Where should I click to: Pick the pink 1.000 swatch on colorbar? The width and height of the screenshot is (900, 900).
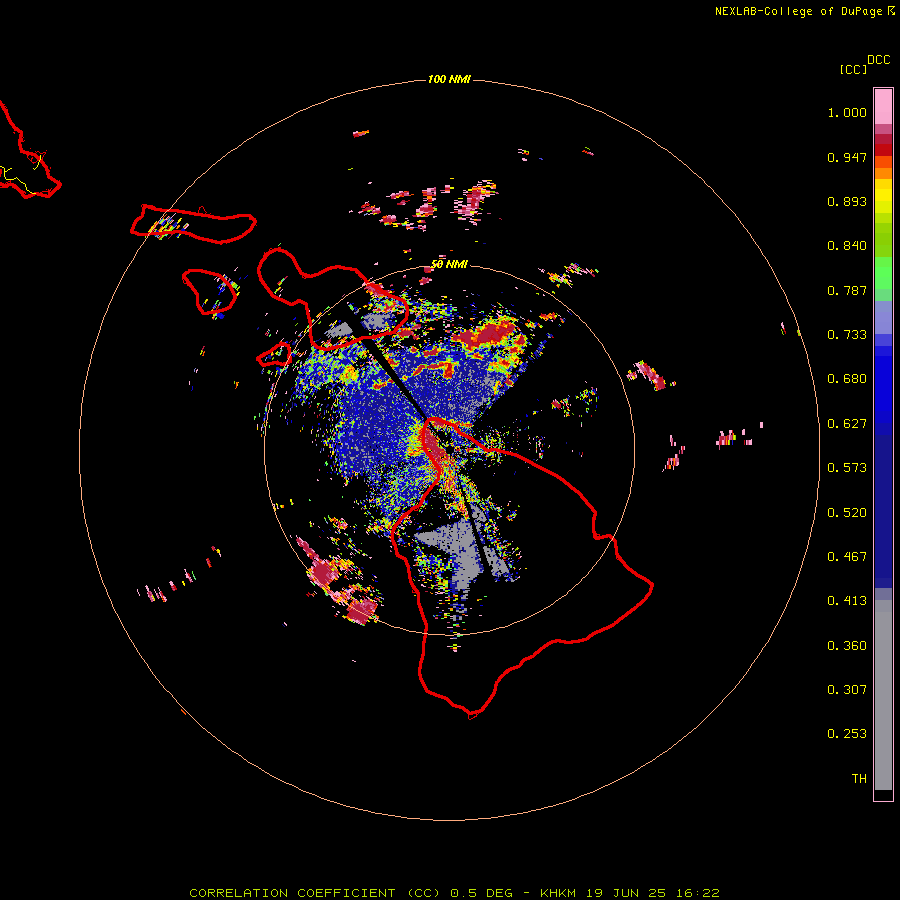[883, 107]
